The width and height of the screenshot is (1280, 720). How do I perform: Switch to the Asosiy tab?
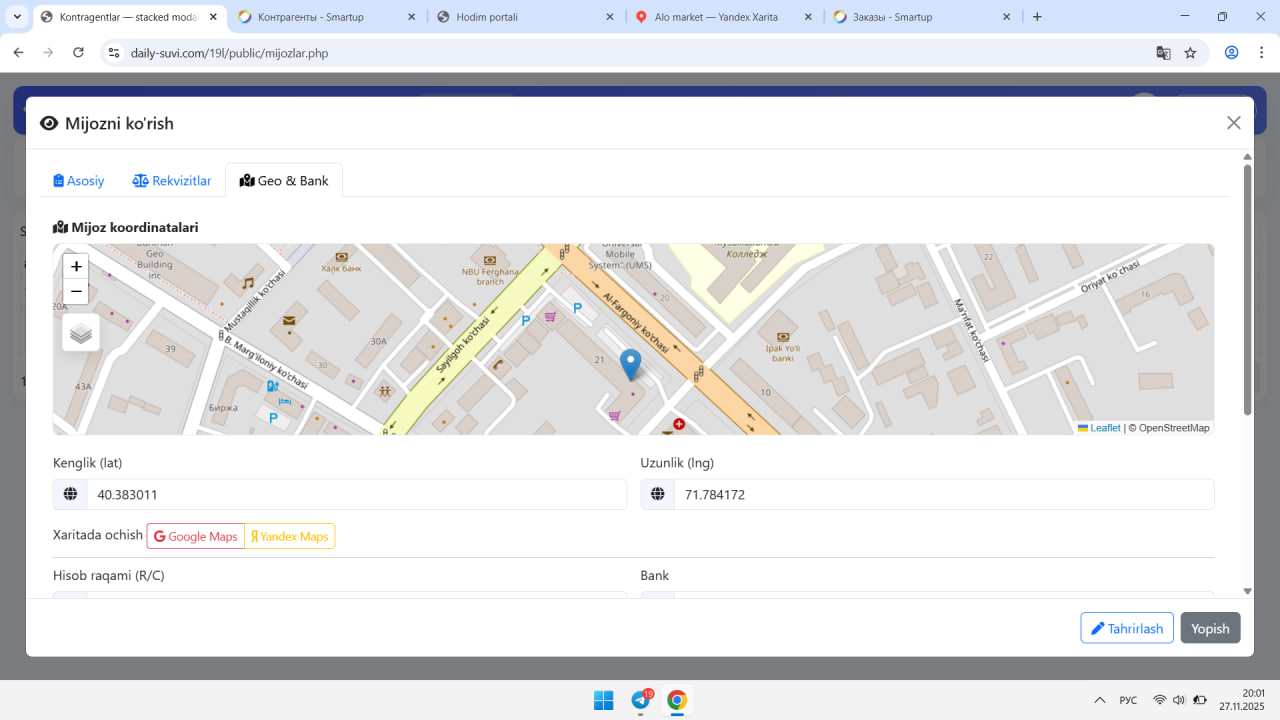79,181
